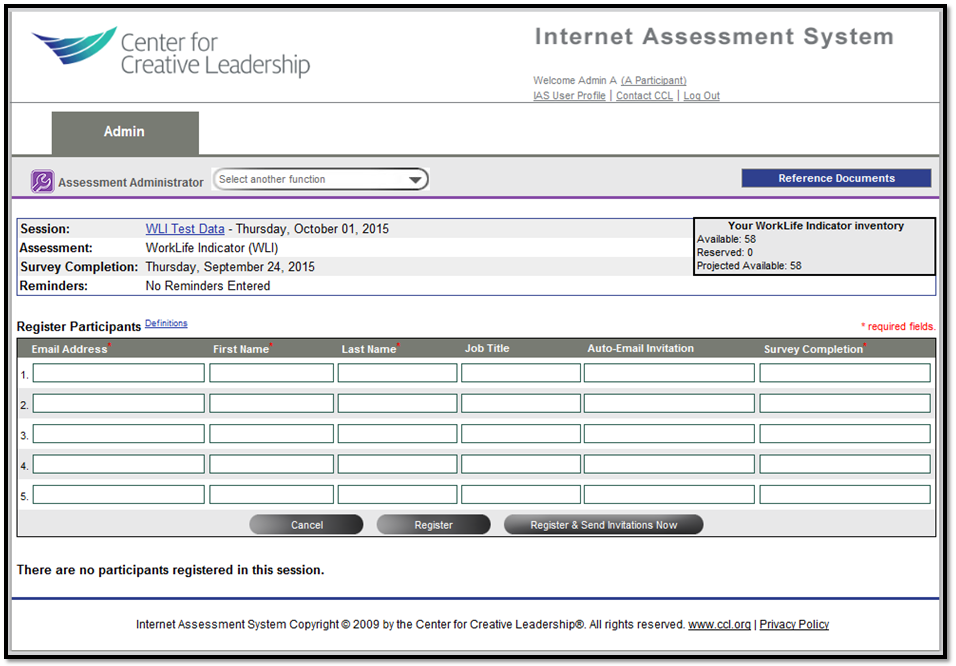Select the 'Available: 58' inventory text
Screen dimensions: 956x666
726,239
